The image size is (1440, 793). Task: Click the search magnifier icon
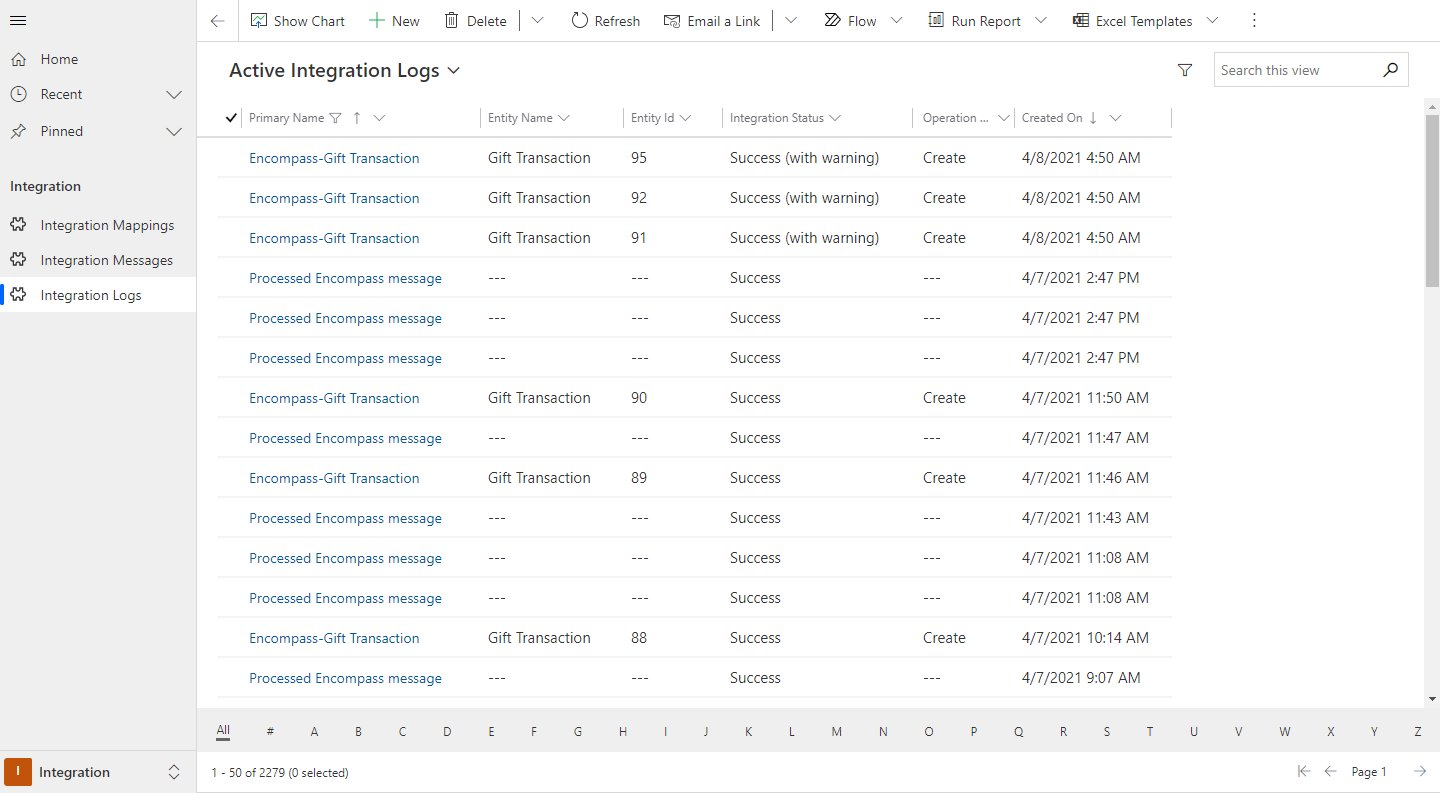tap(1390, 70)
